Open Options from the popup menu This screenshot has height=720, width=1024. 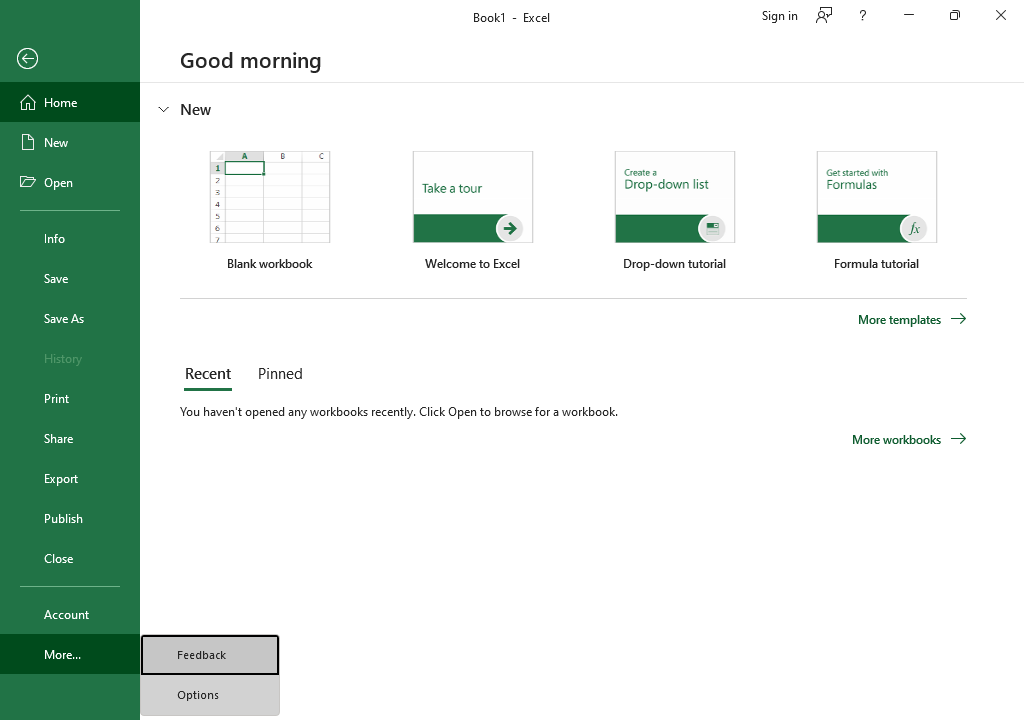click(x=210, y=695)
